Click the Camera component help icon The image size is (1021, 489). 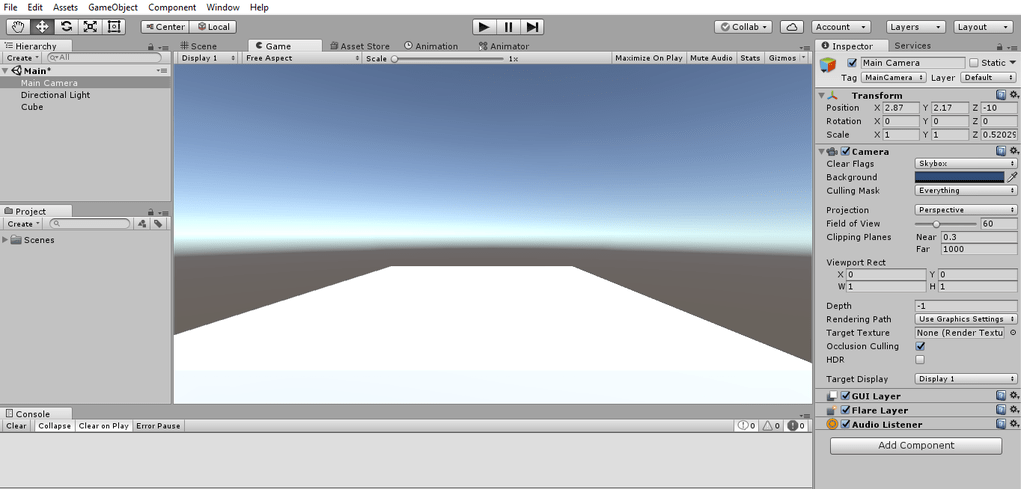1001,151
